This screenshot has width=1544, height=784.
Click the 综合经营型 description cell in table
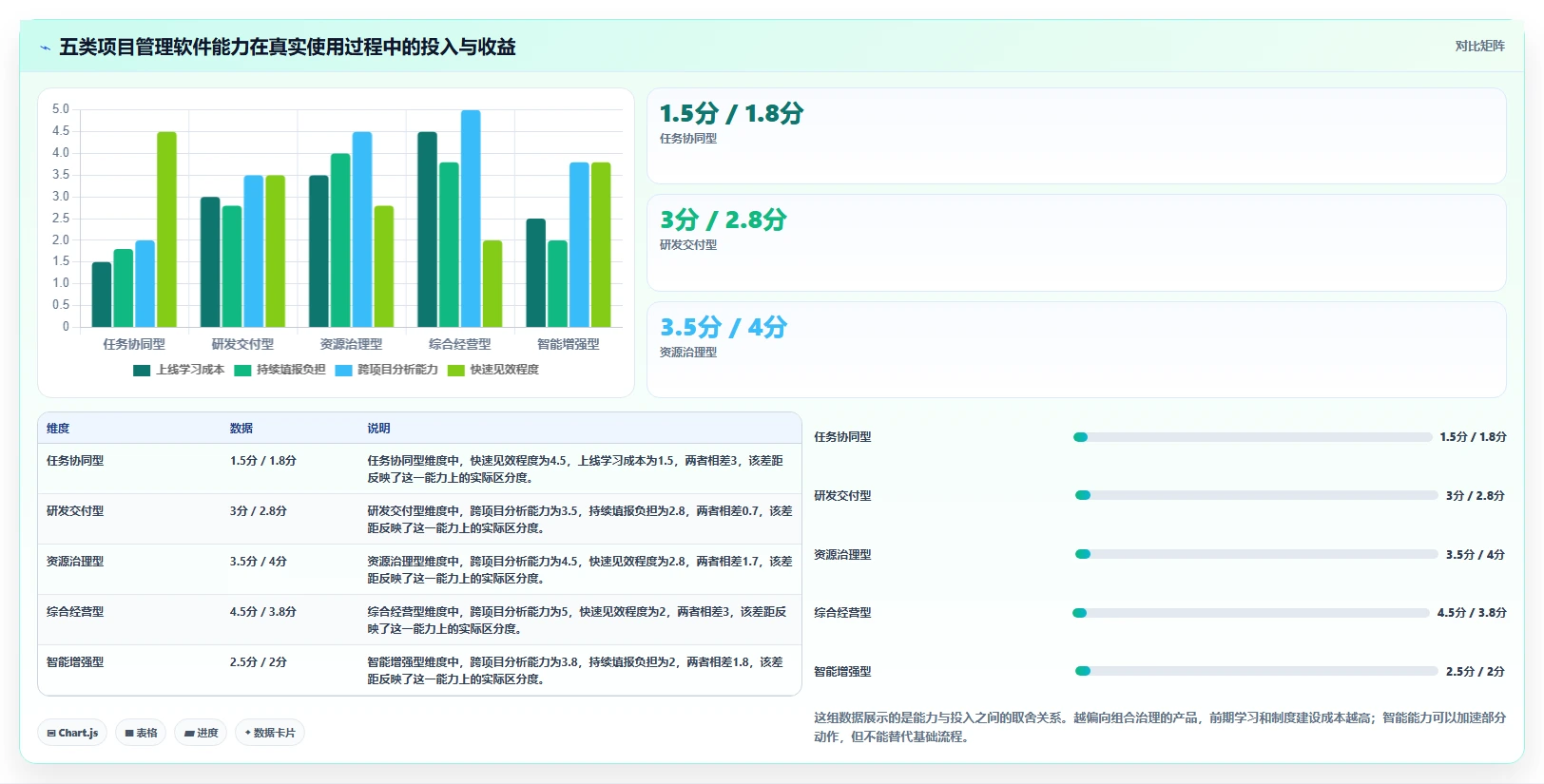coord(578,621)
